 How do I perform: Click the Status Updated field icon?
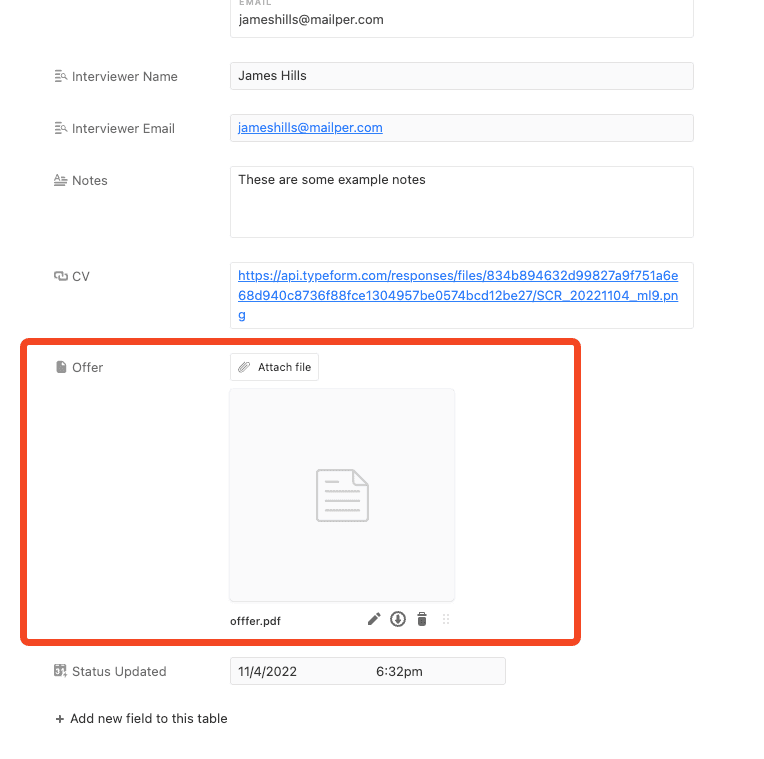coord(60,671)
